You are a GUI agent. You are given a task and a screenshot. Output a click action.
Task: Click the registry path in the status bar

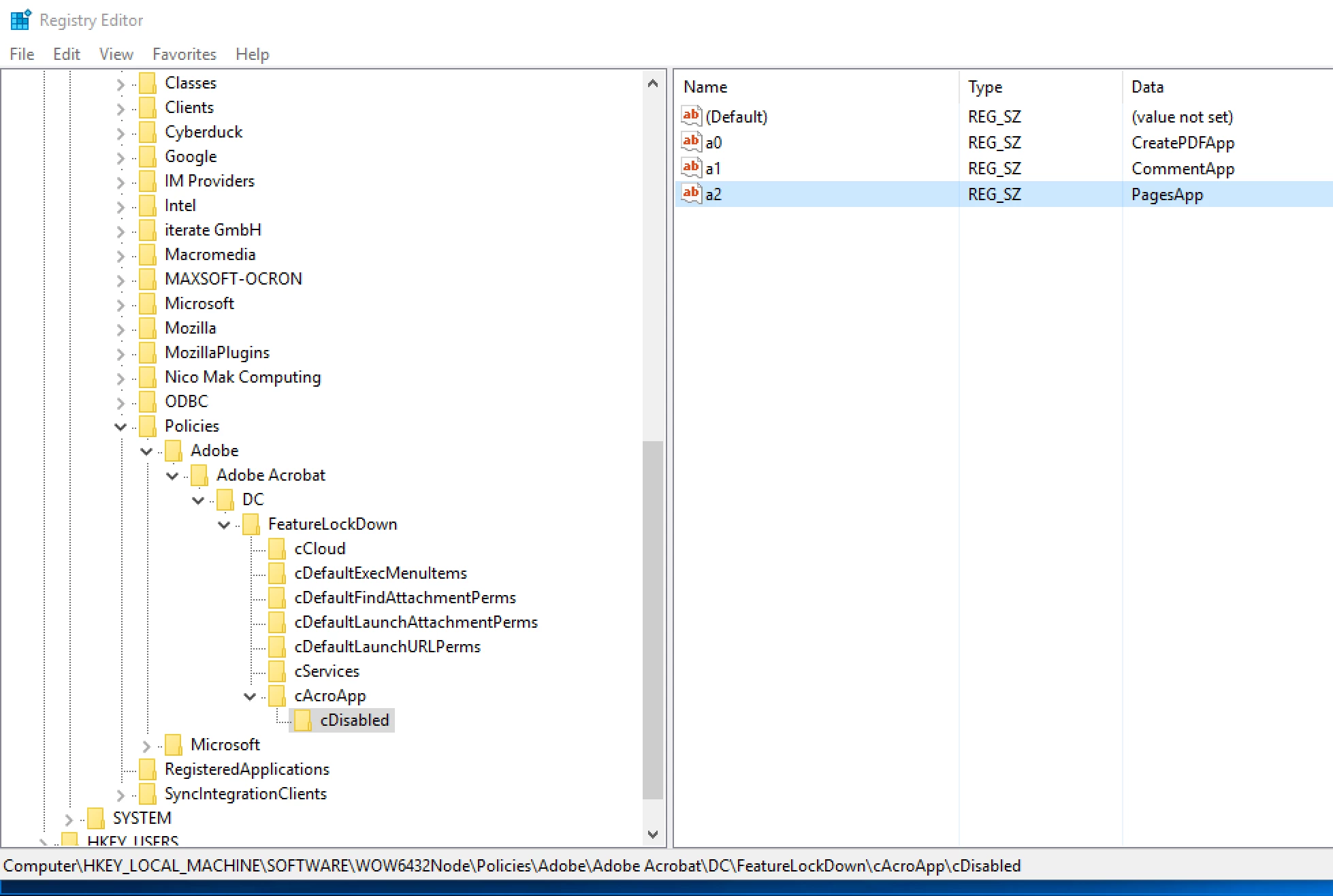(x=513, y=865)
